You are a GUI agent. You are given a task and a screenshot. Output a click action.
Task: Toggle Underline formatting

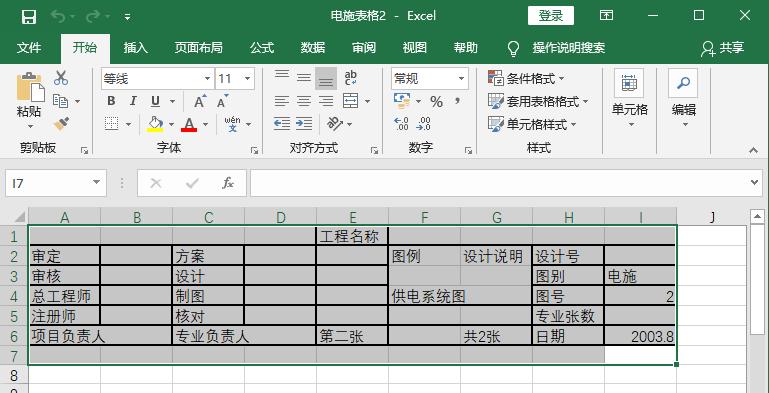pos(155,102)
